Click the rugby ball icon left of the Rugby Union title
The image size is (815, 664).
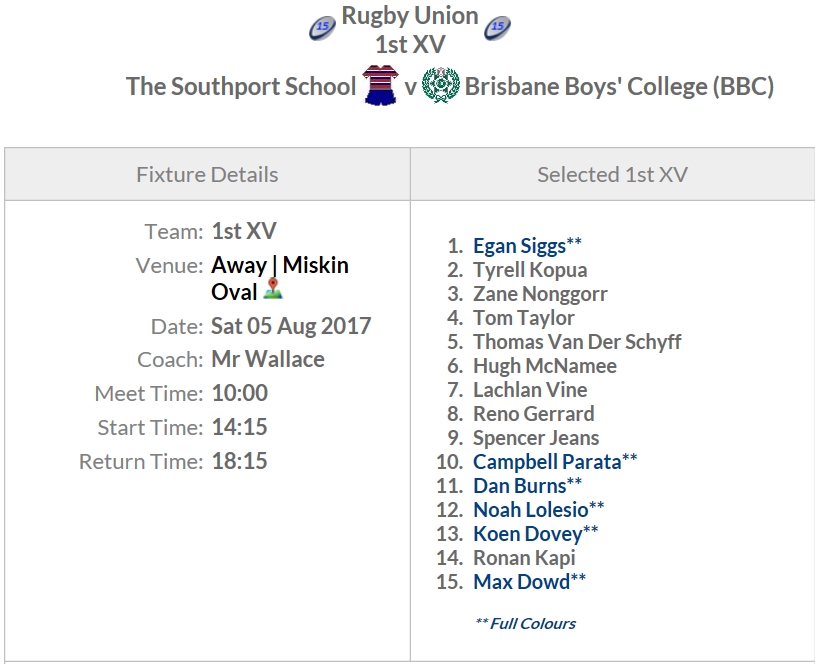pos(323,27)
